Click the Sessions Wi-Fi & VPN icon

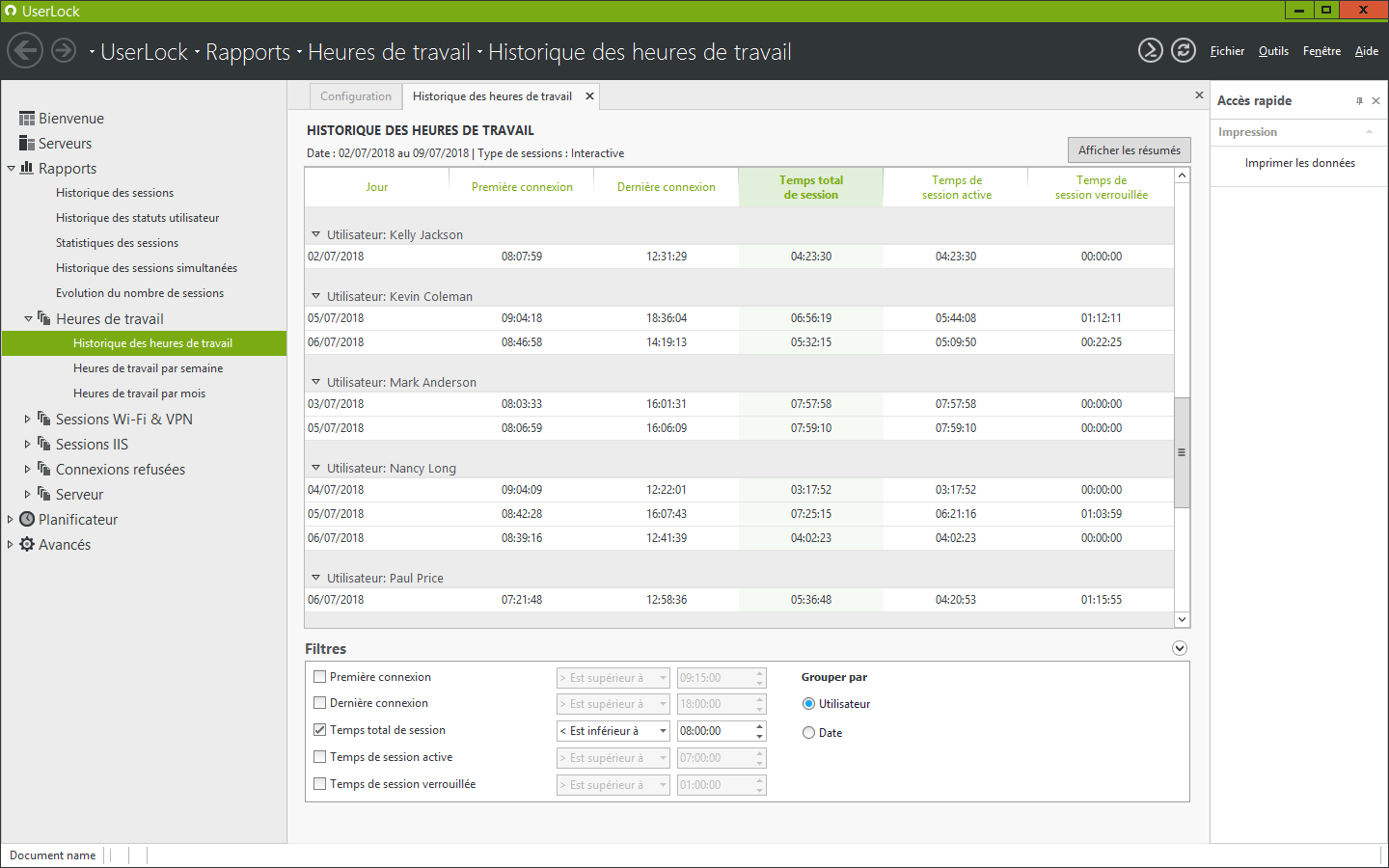click(44, 419)
